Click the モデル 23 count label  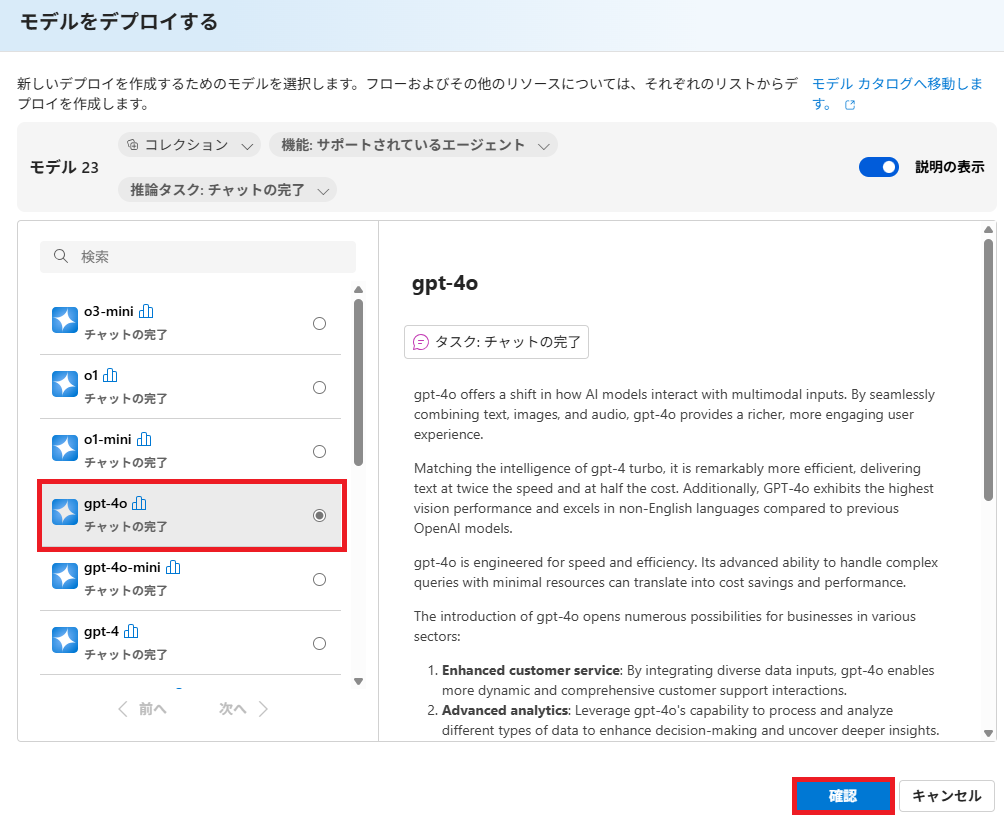(65, 167)
